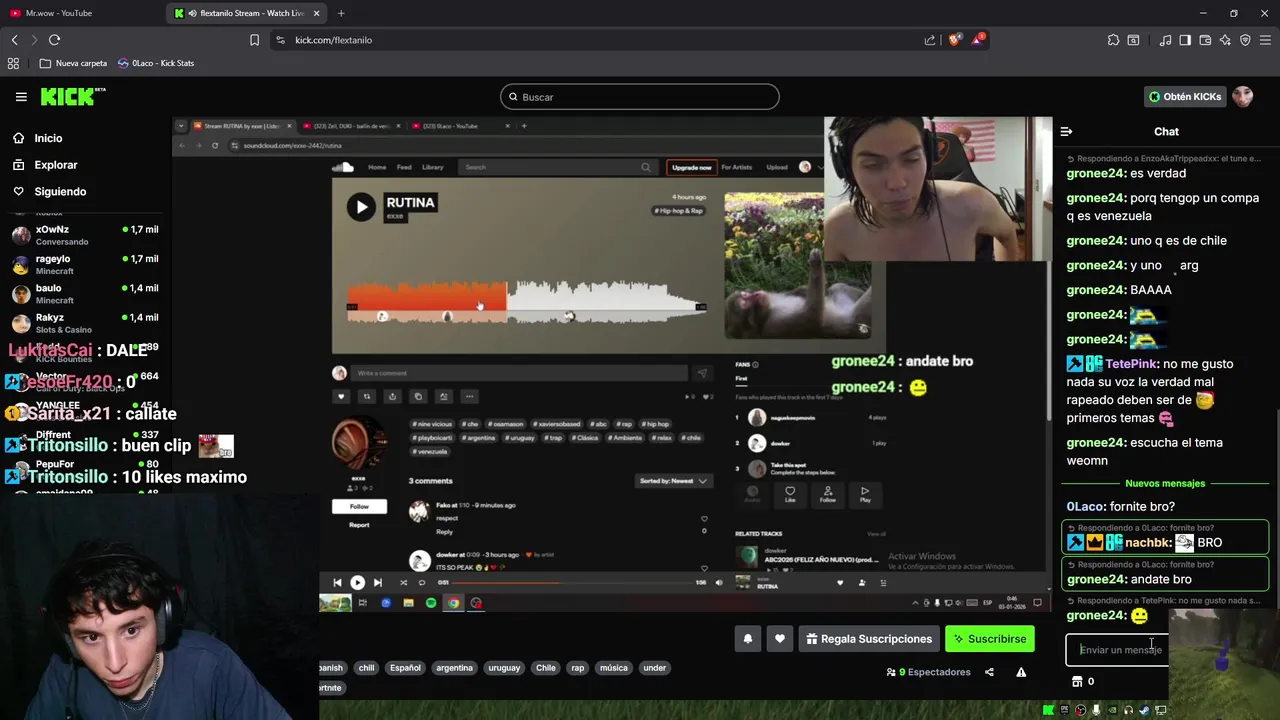The image size is (1280, 720).
Task: Open baulo channel in sidebar
Action: coord(85,294)
